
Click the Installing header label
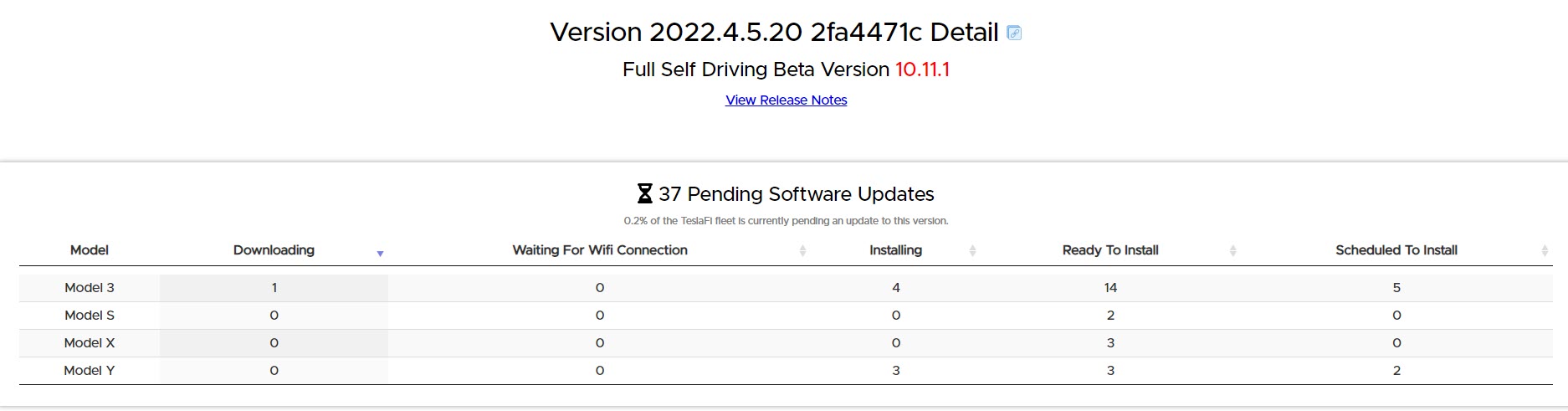(x=895, y=249)
